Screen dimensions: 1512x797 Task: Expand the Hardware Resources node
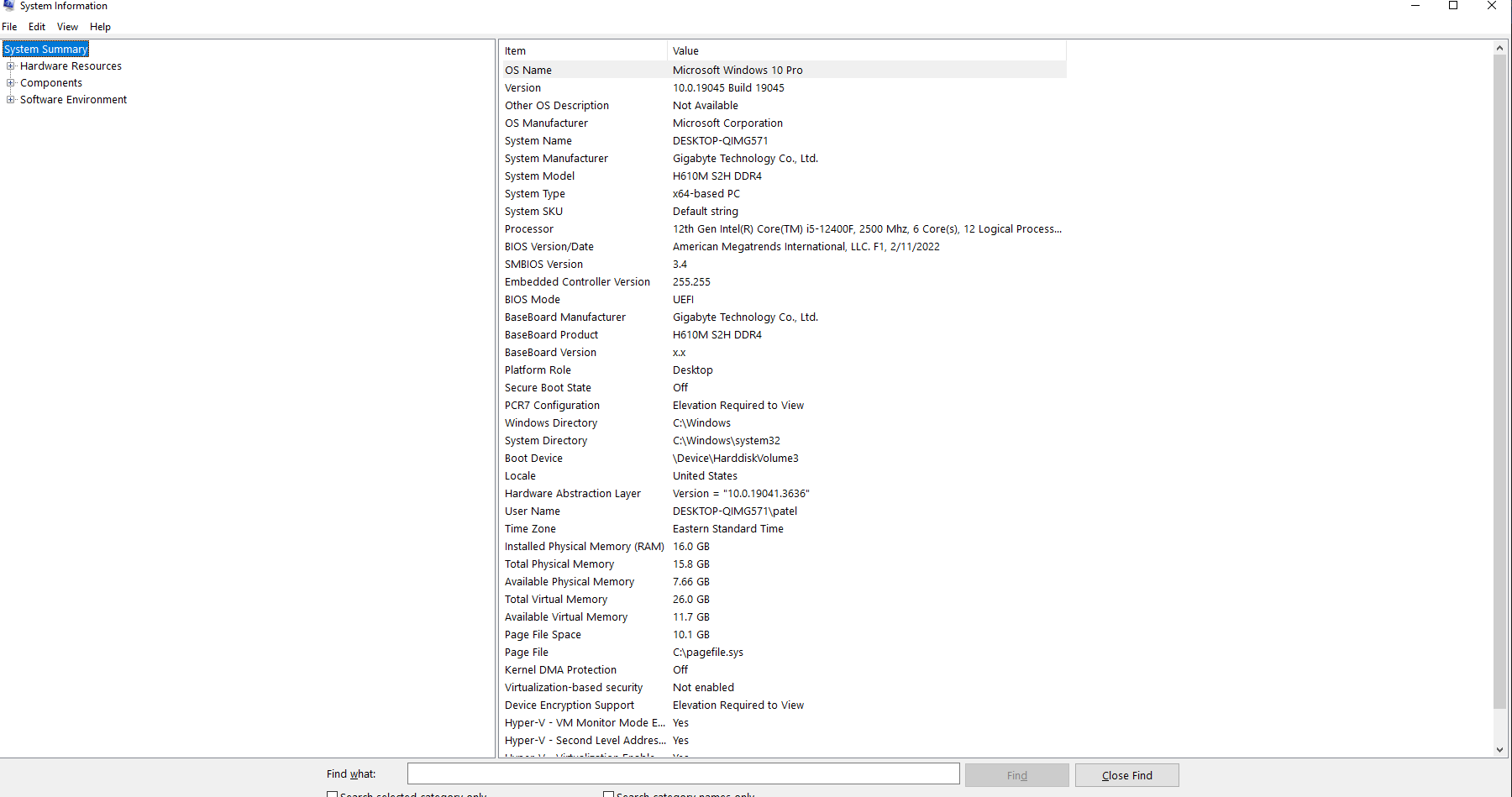pyautogui.click(x=10, y=66)
